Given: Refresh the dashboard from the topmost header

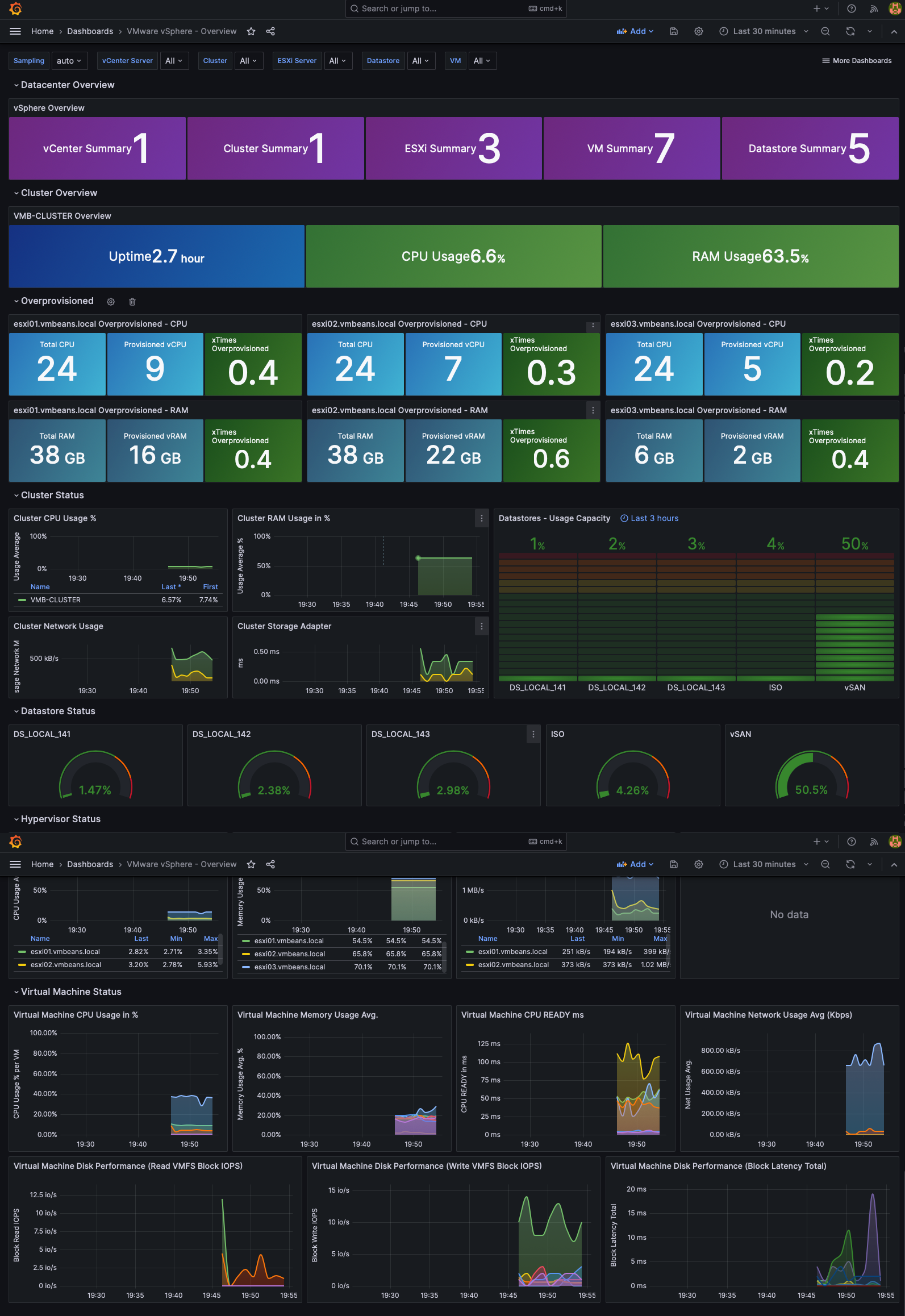Looking at the screenshot, I should (x=850, y=31).
